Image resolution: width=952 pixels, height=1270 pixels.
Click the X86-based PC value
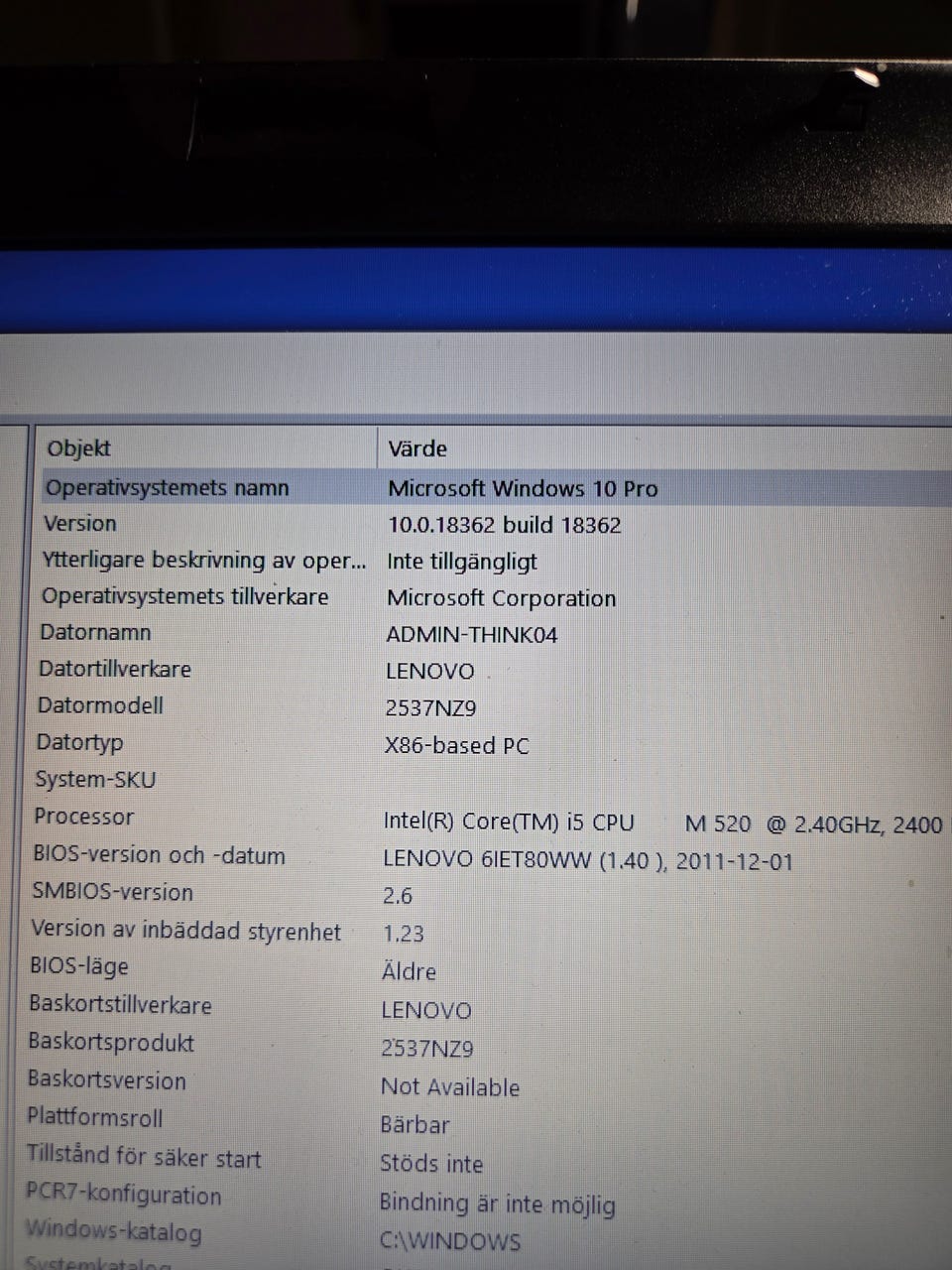[x=456, y=745]
